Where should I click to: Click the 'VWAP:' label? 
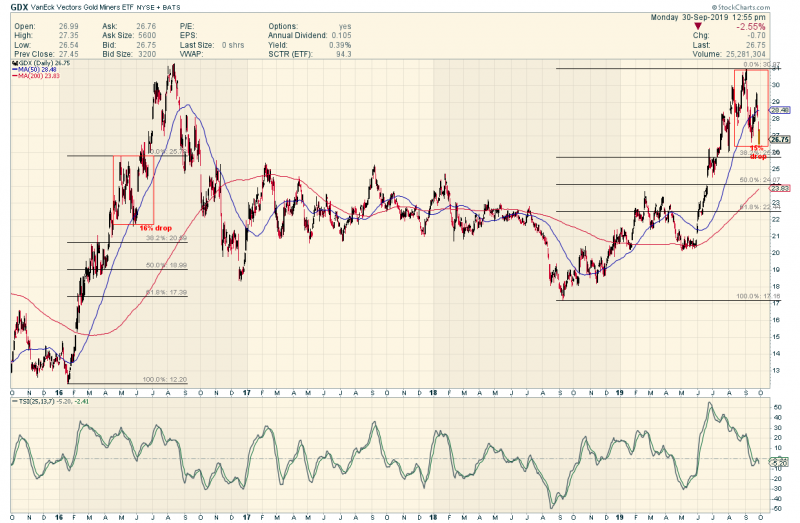tap(191, 54)
